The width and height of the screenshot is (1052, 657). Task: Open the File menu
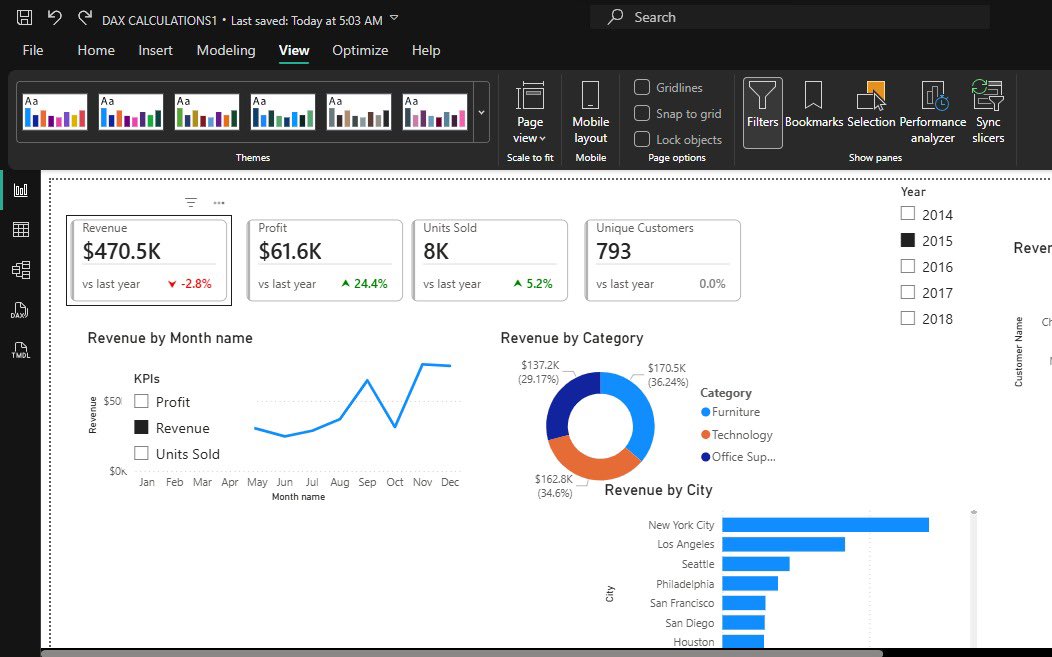tap(33, 50)
